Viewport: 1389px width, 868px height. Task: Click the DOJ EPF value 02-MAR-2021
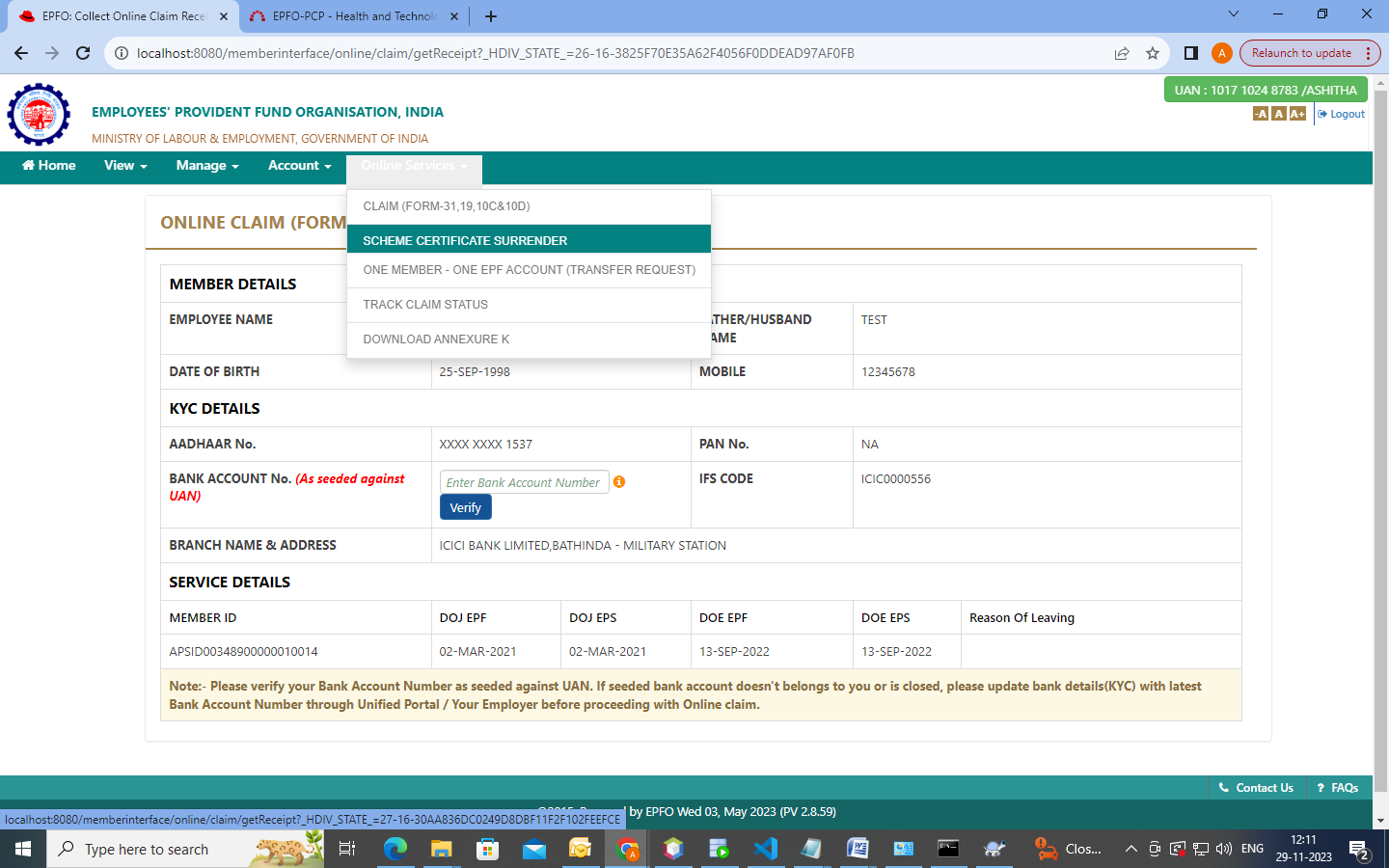coord(477,652)
